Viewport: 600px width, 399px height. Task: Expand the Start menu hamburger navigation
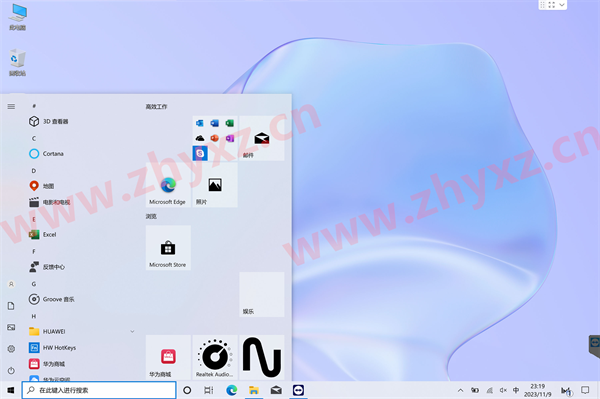[11, 106]
